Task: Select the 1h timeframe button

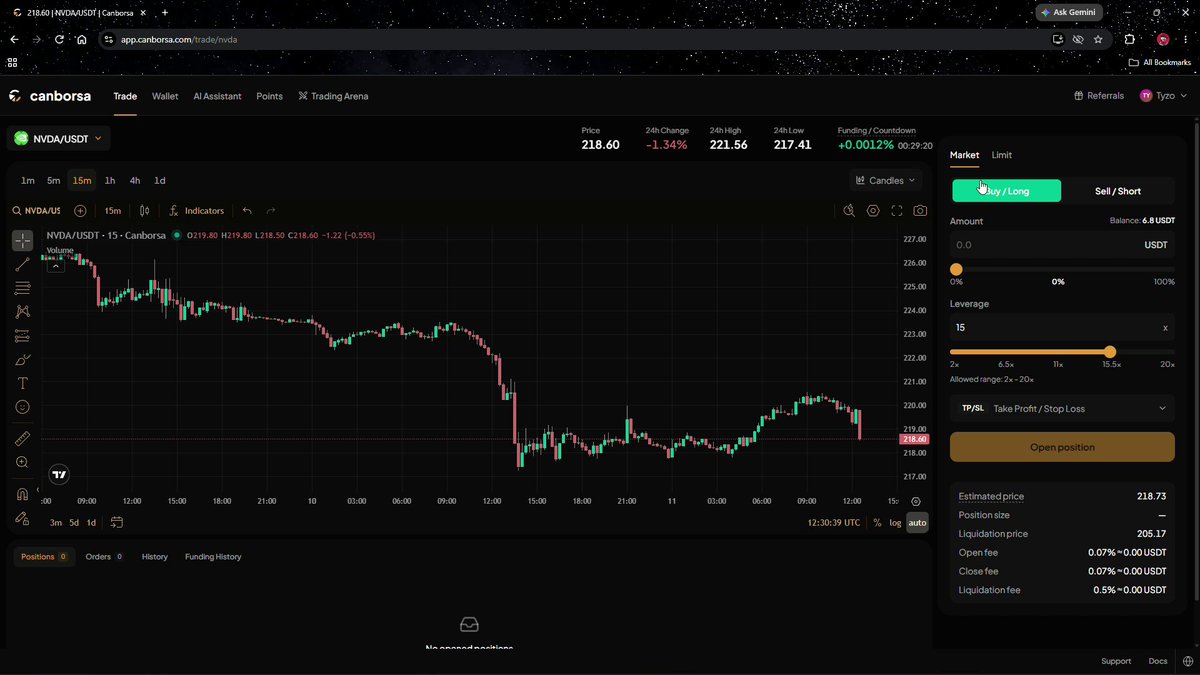Action: [110, 181]
